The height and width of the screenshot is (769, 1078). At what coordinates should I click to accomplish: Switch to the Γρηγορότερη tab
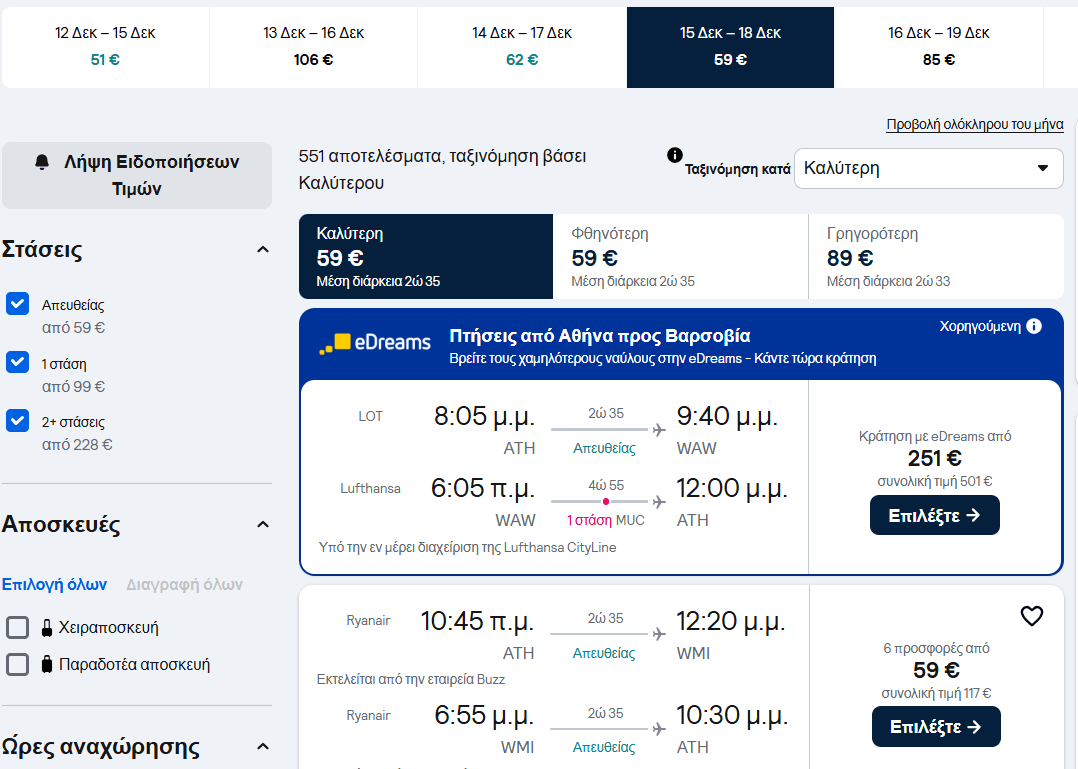pyautogui.click(x=935, y=256)
